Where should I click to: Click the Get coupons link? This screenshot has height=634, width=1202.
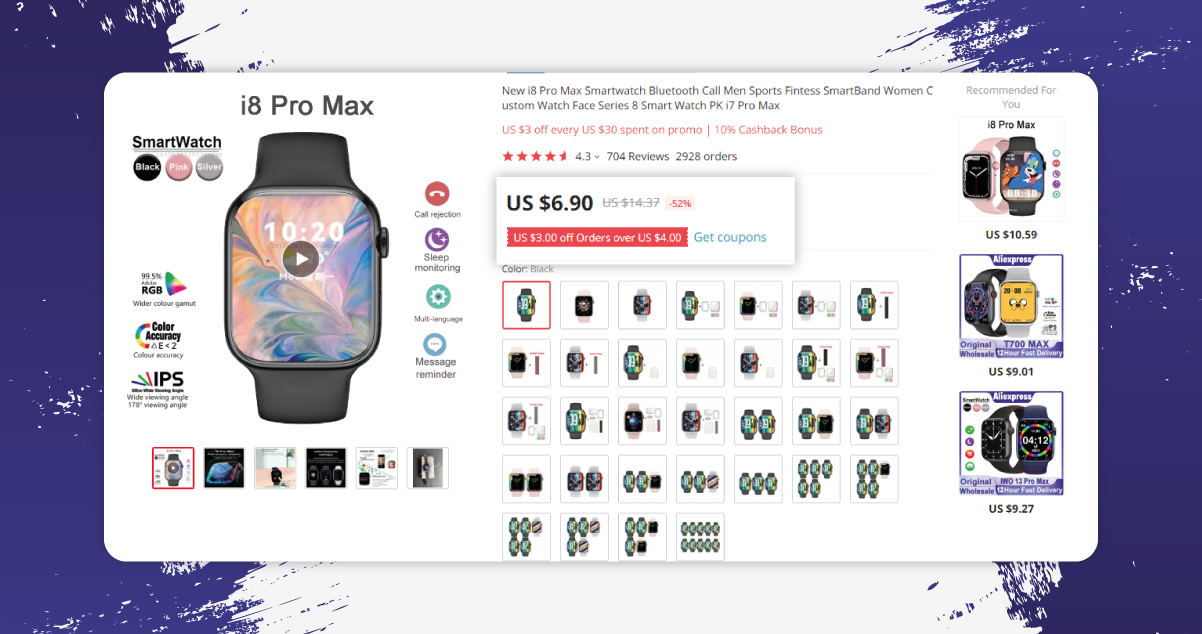(730, 237)
